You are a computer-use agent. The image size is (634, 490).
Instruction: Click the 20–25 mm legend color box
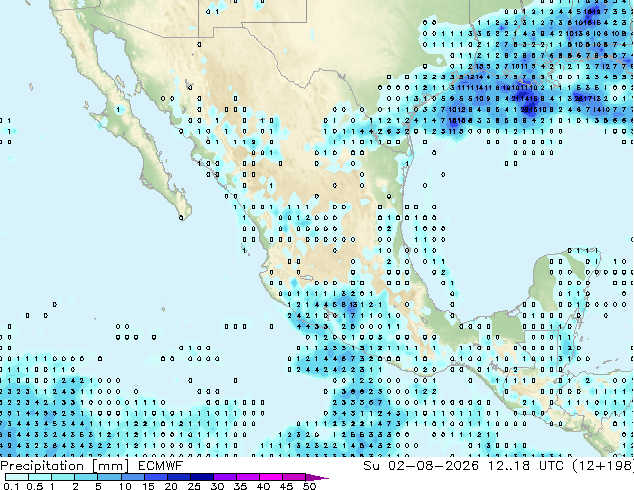(x=179, y=477)
